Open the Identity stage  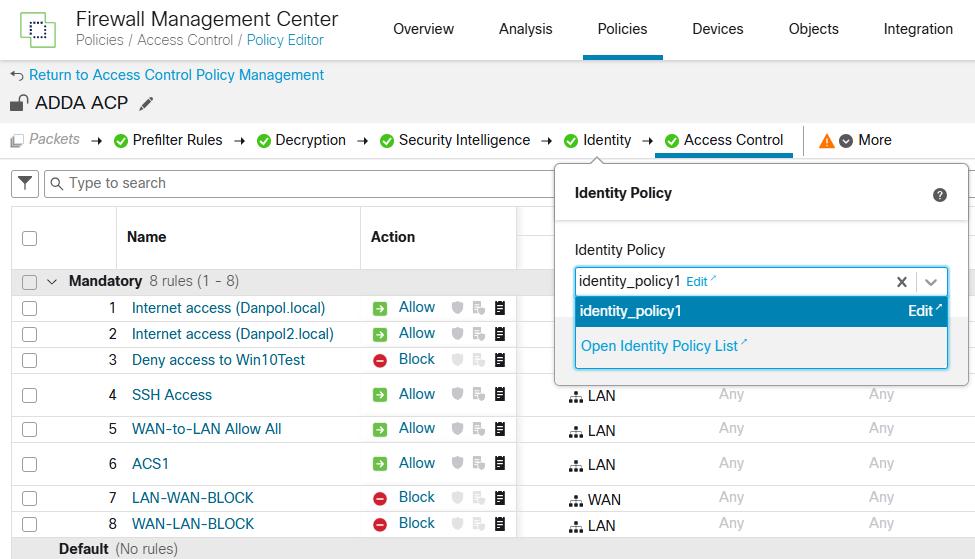[598, 141]
